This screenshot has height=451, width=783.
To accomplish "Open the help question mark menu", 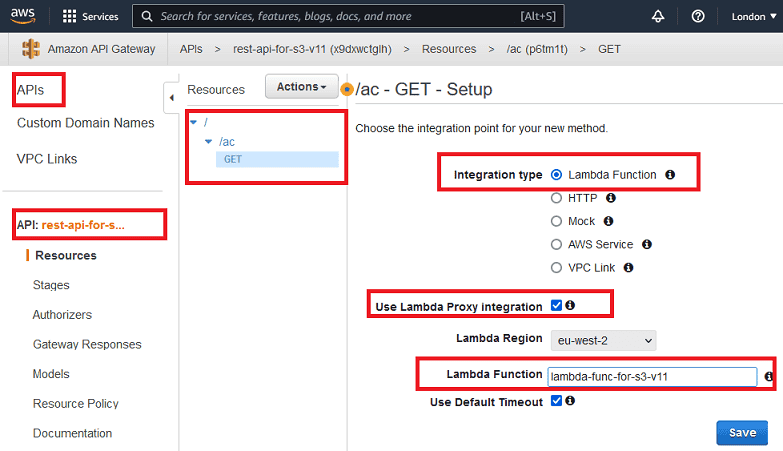I will tap(698, 17).
